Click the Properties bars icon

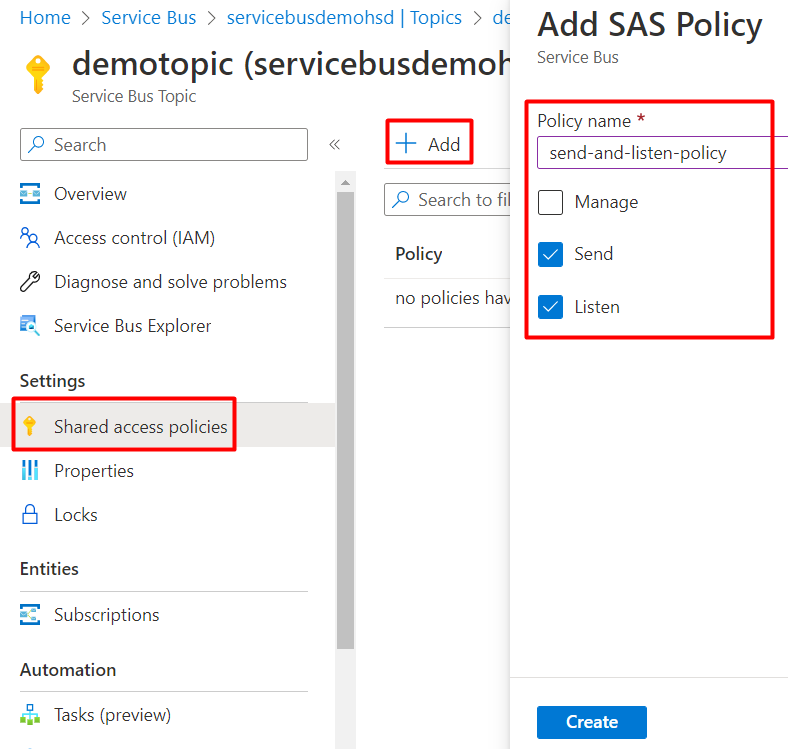pos(30,471)
